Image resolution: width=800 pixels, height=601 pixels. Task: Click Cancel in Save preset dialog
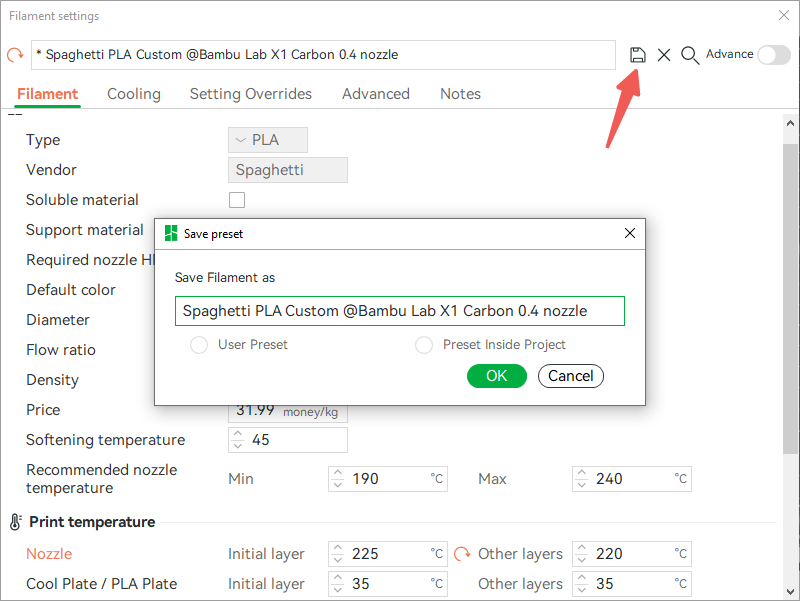click(x=570, y=376)
